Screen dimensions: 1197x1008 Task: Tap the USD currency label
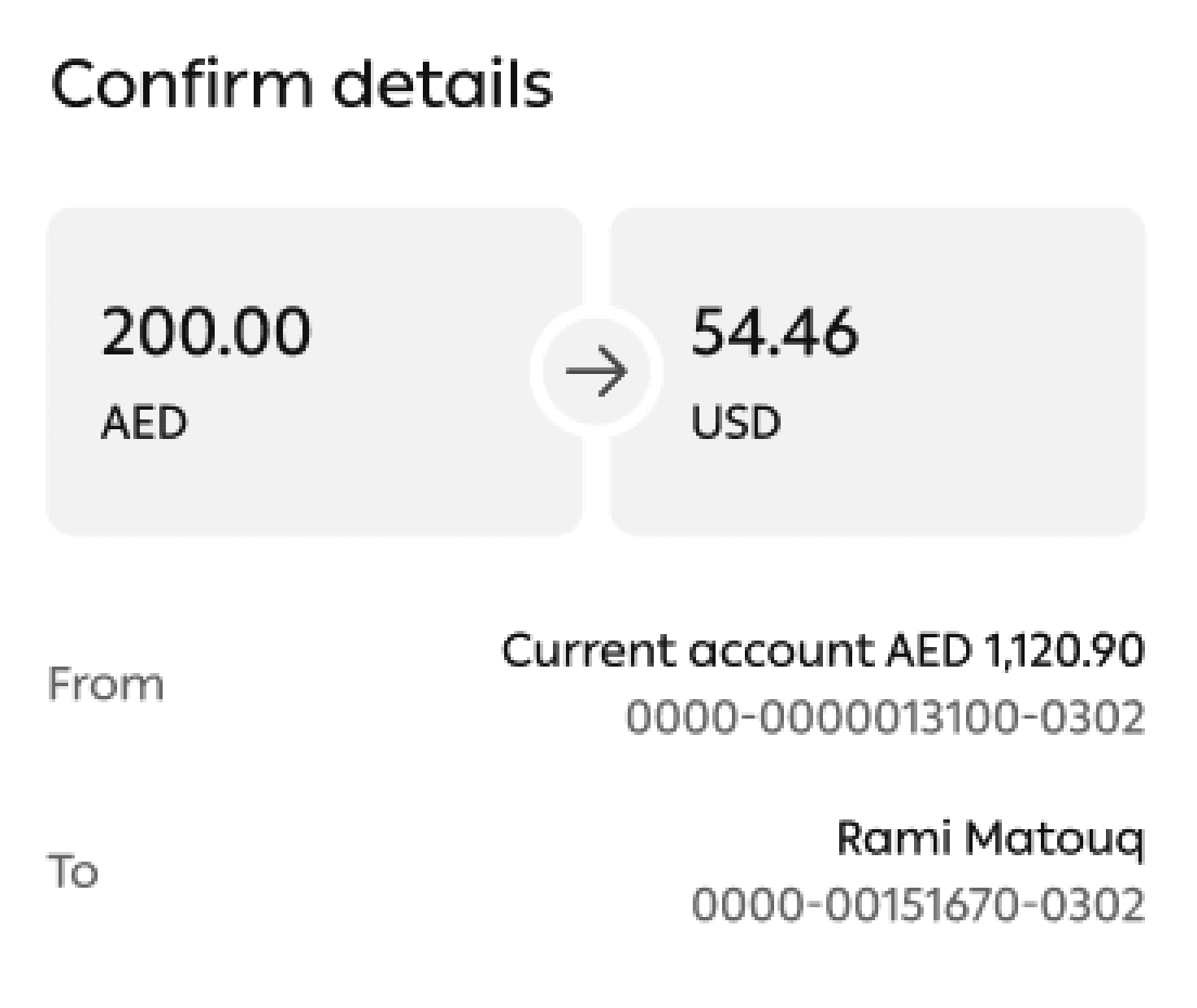click(736, 423)
